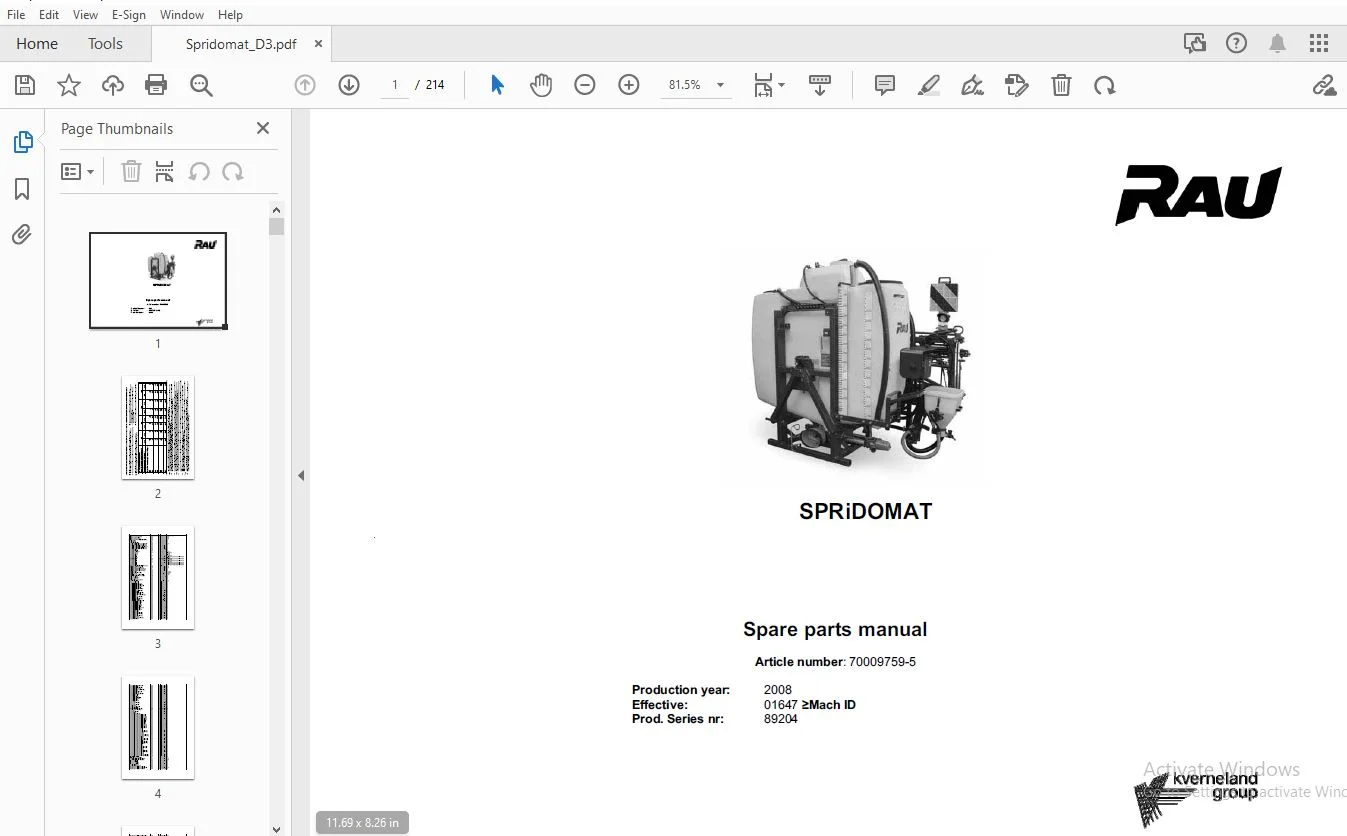This screenshot has width=1347, height=836.
Task: Click the total page count 214
Action: pyautogui.click(x=435, y=85)
